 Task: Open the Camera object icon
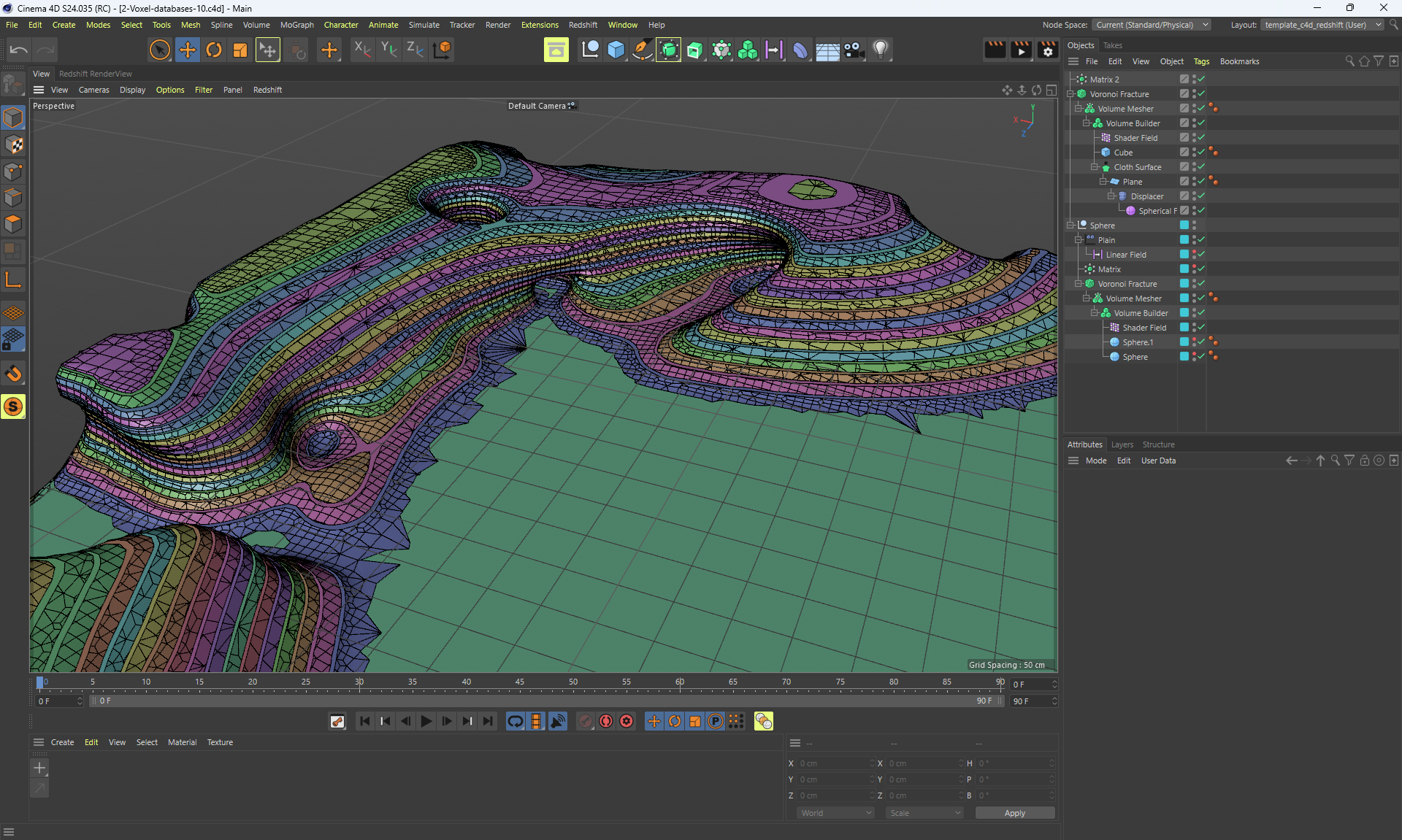pos(854,50)
